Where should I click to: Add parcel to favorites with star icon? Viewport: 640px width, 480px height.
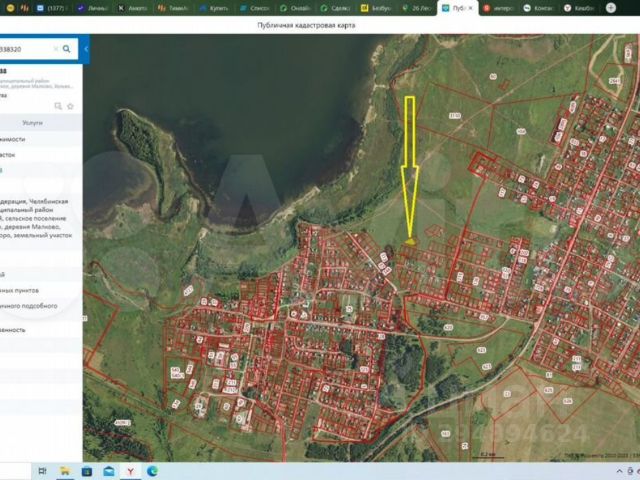[x=70, y=105]
